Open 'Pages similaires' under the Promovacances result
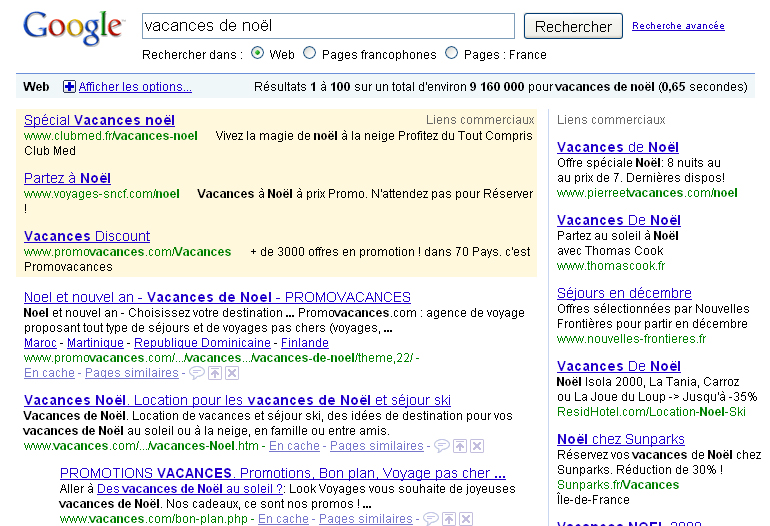 (x=132, y=373)
